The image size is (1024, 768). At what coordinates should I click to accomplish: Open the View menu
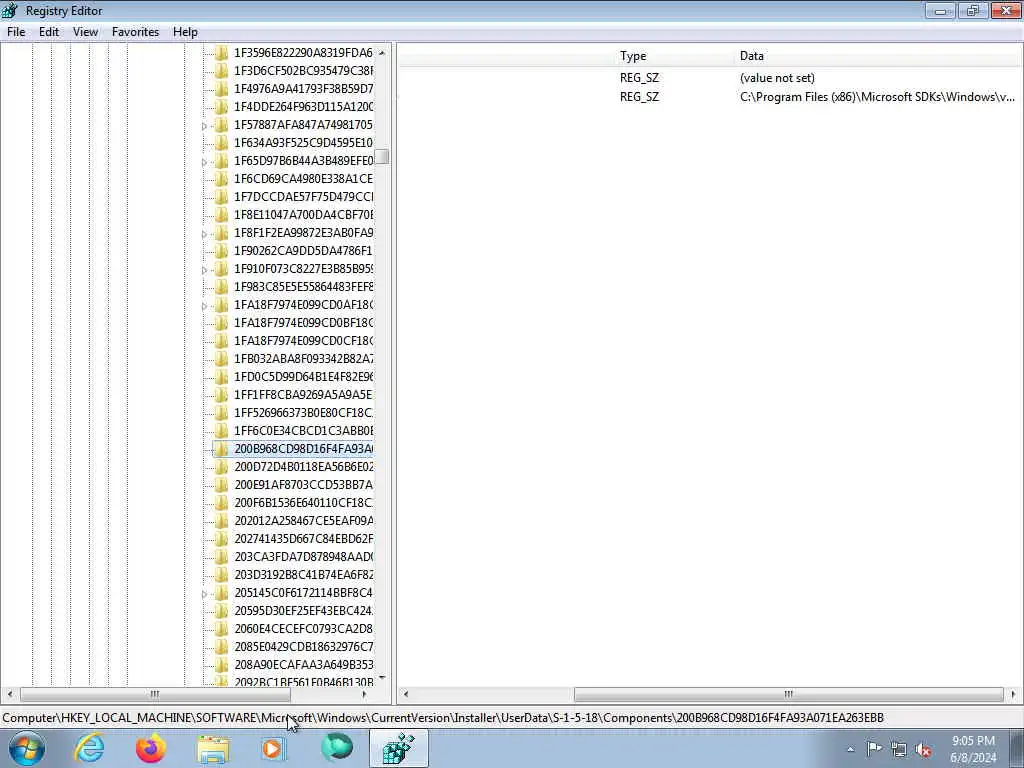pos(85,32)
